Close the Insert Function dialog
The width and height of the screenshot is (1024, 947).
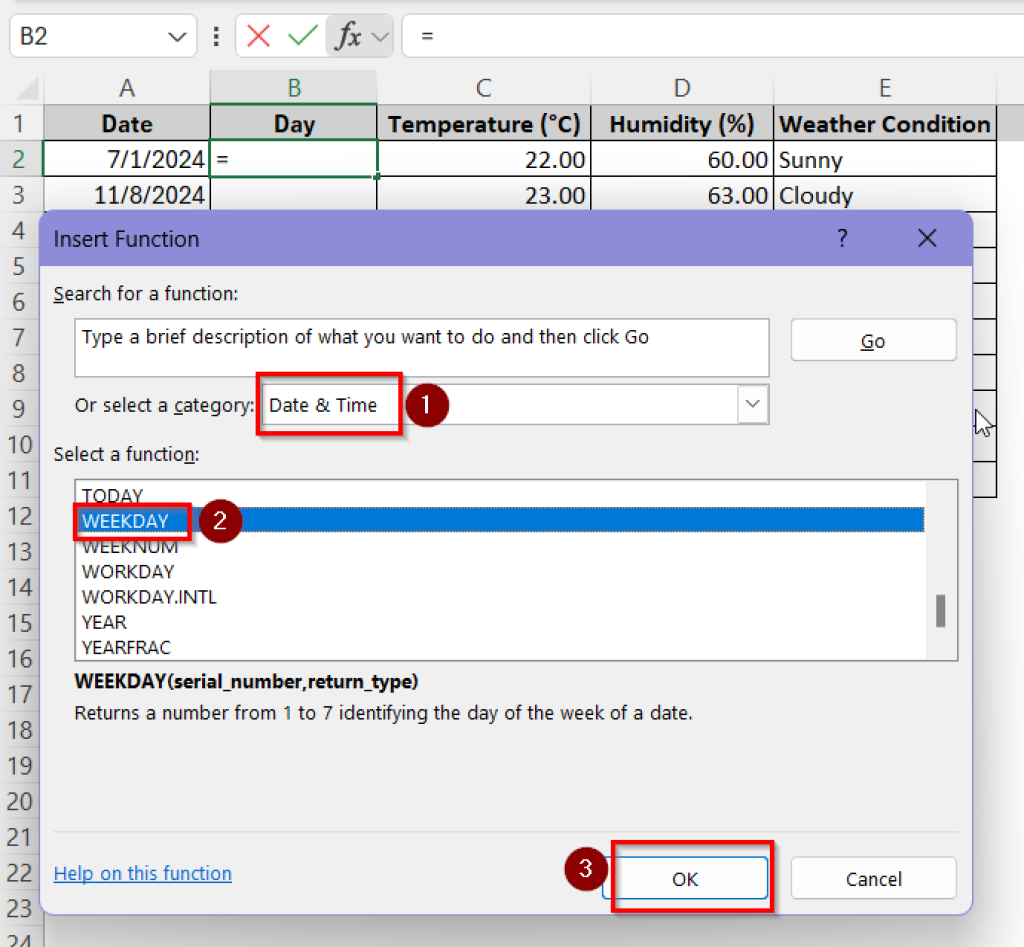(927, 239)
